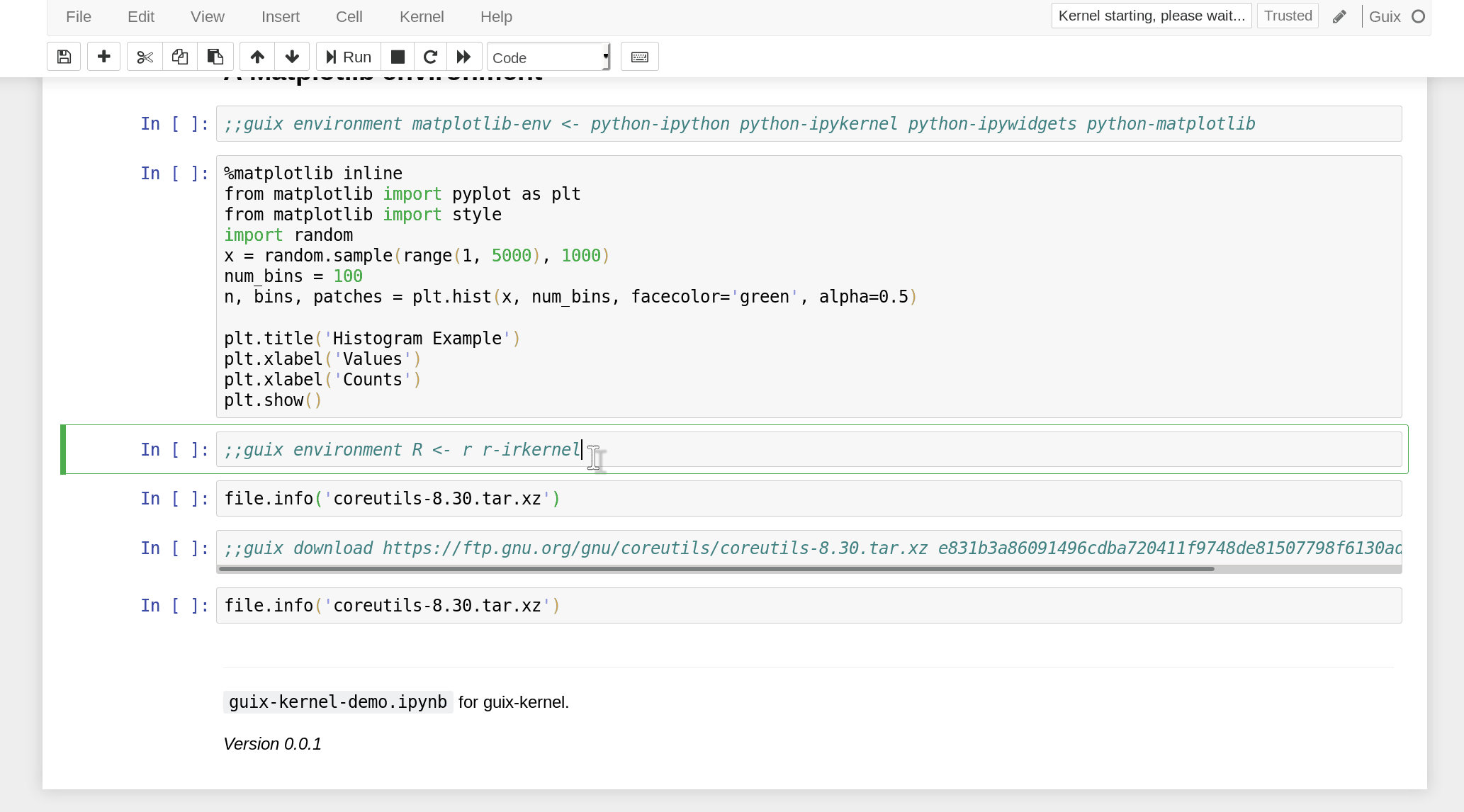1464x812 pixels.
Task: Click the Add cell below icon
Action: 103,57
